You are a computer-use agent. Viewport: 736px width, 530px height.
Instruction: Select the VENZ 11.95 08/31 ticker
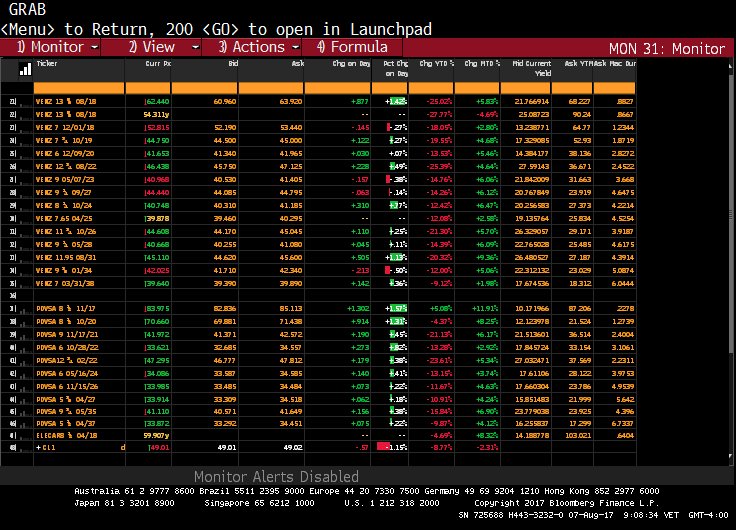tap(66, 258)
